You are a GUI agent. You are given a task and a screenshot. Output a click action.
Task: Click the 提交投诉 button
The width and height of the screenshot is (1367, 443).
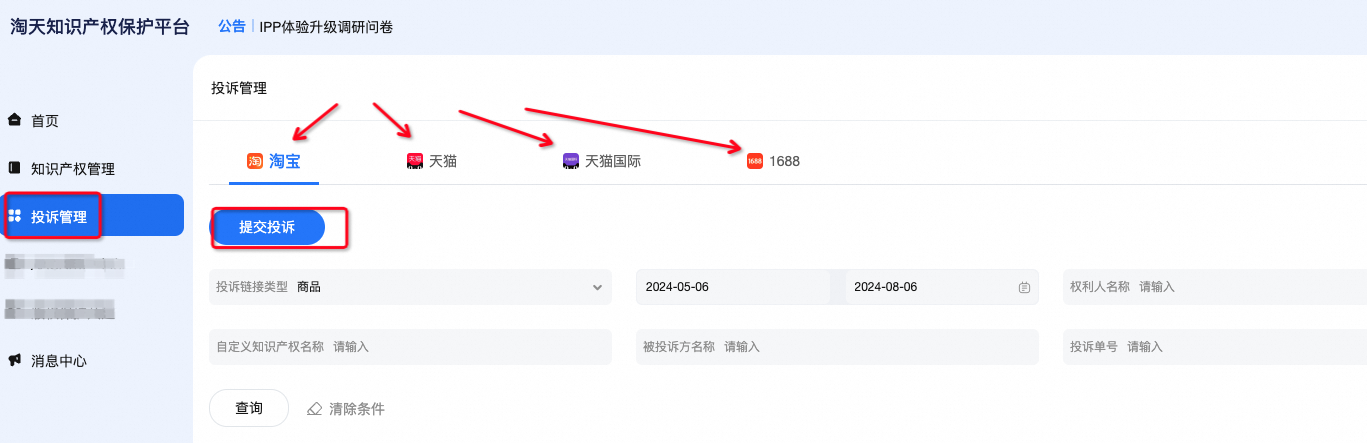[267, 227]
